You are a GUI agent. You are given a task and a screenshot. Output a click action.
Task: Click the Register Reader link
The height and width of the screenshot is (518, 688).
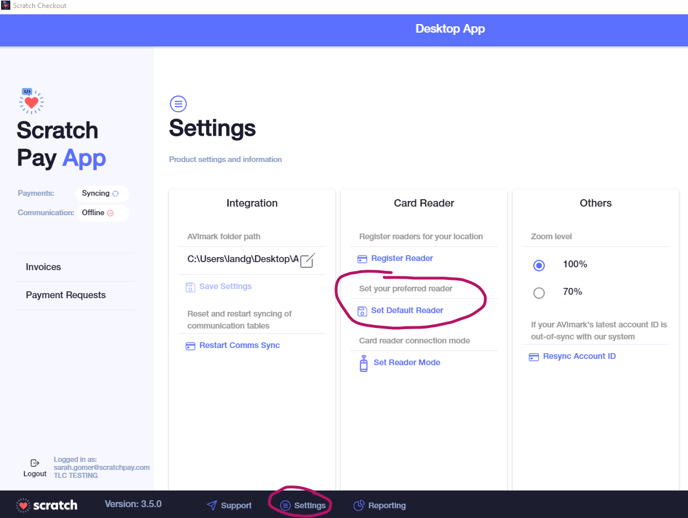[402, 258]
